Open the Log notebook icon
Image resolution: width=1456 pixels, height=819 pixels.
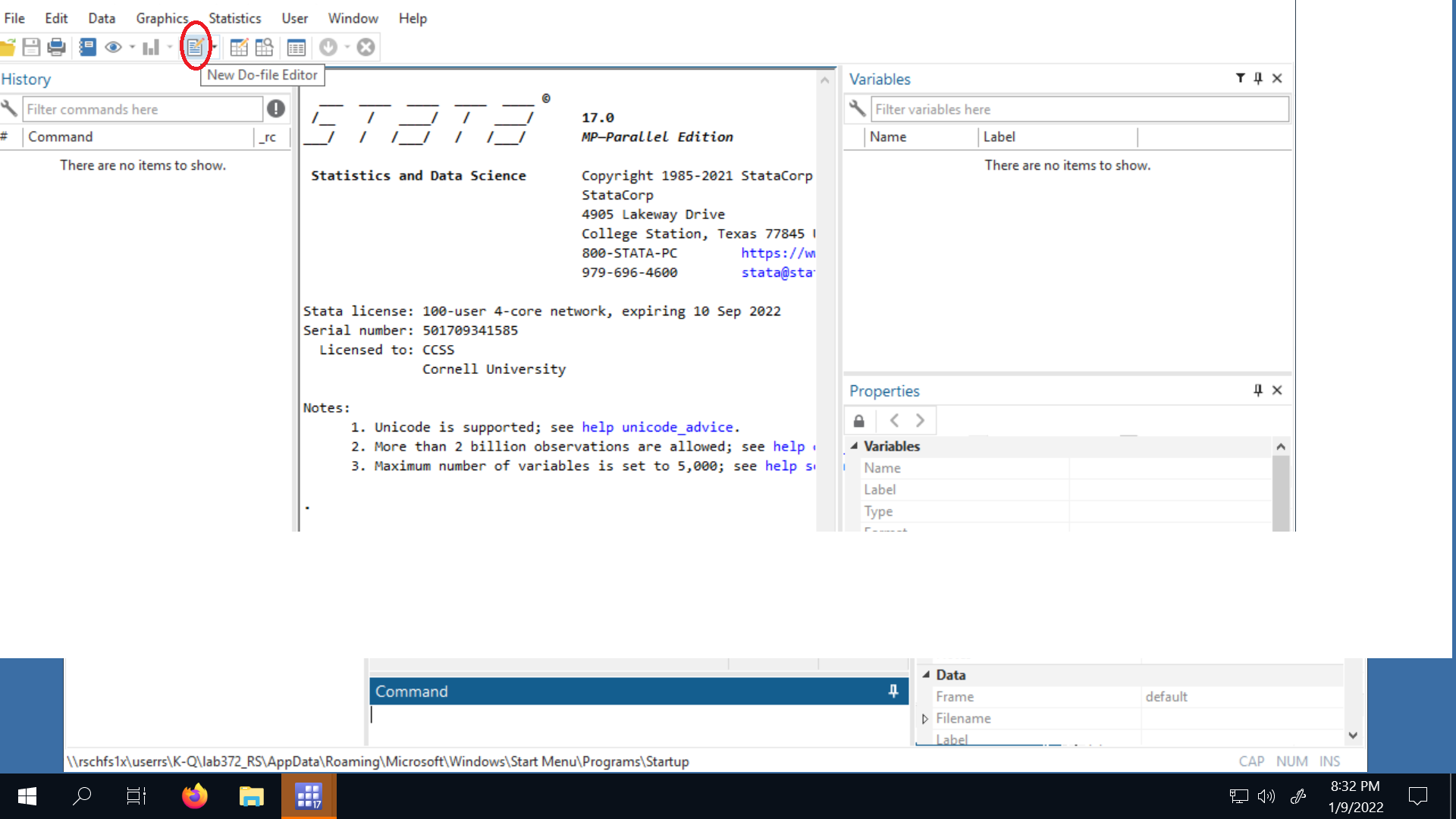coord(88,48)
